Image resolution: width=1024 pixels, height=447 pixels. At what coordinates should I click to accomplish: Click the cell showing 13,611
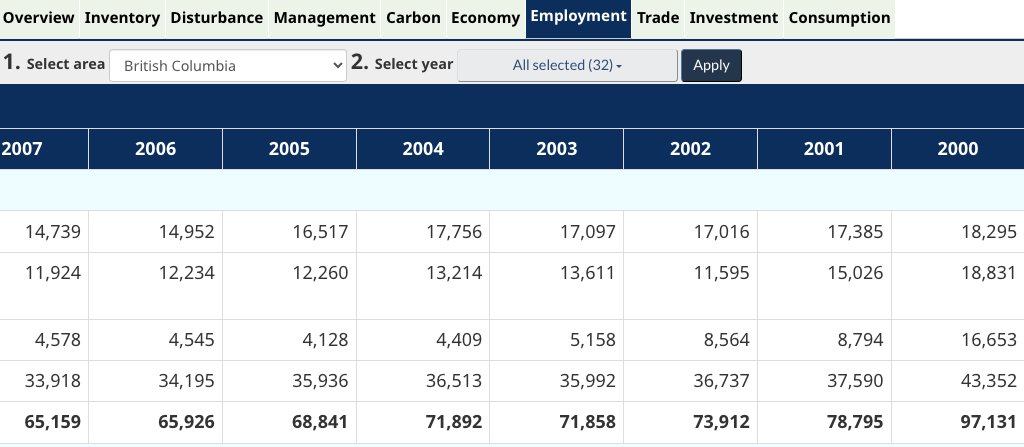click(556, 286)
